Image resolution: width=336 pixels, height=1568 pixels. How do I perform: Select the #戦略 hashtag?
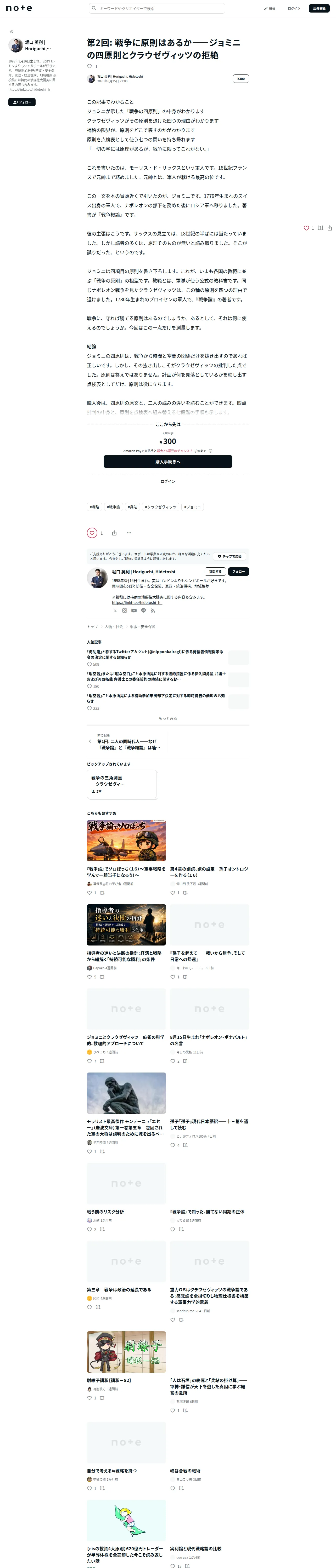click(94, 507)
